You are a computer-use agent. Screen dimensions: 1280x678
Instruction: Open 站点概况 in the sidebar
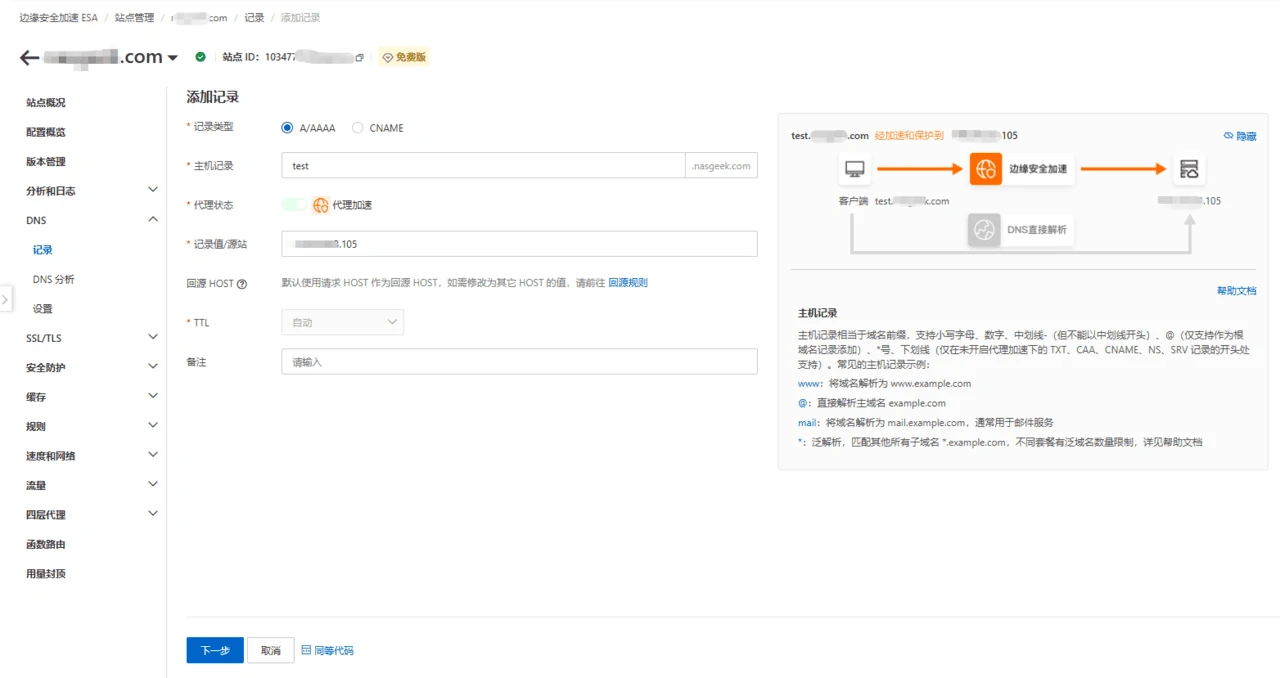[x=46, y=103]
